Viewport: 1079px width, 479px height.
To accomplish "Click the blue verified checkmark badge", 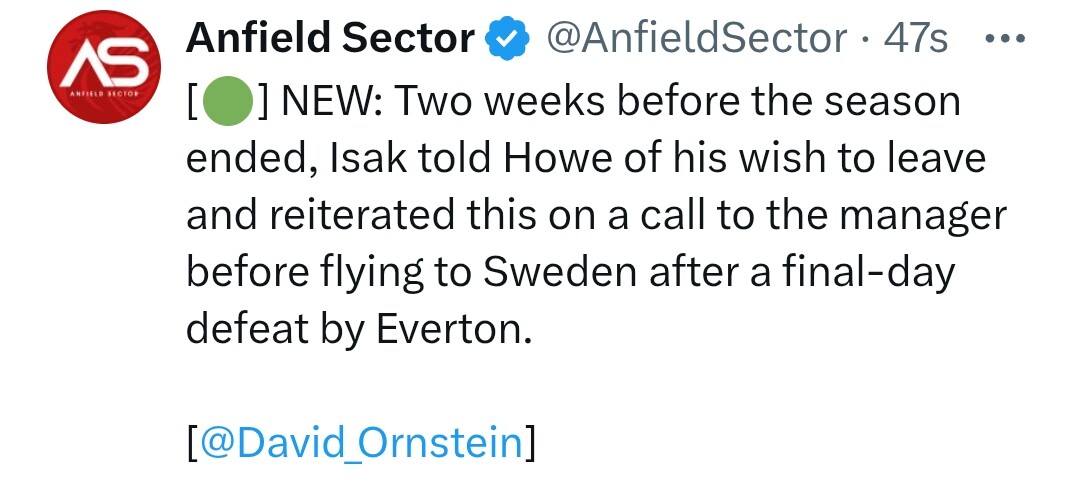I will [506, 39].
